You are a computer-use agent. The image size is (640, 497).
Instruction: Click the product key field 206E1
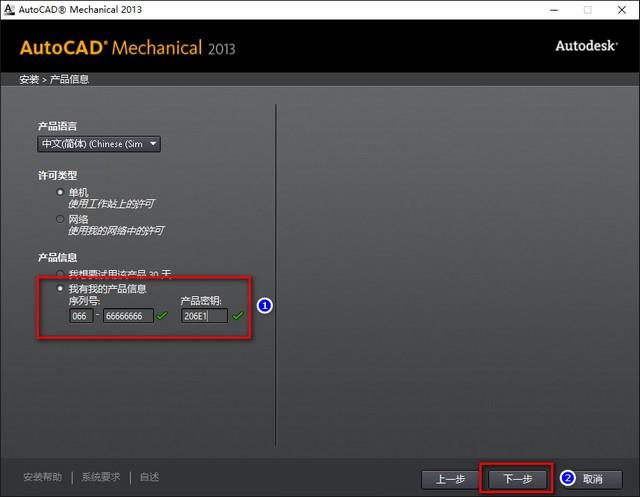[x=204, y=316]
